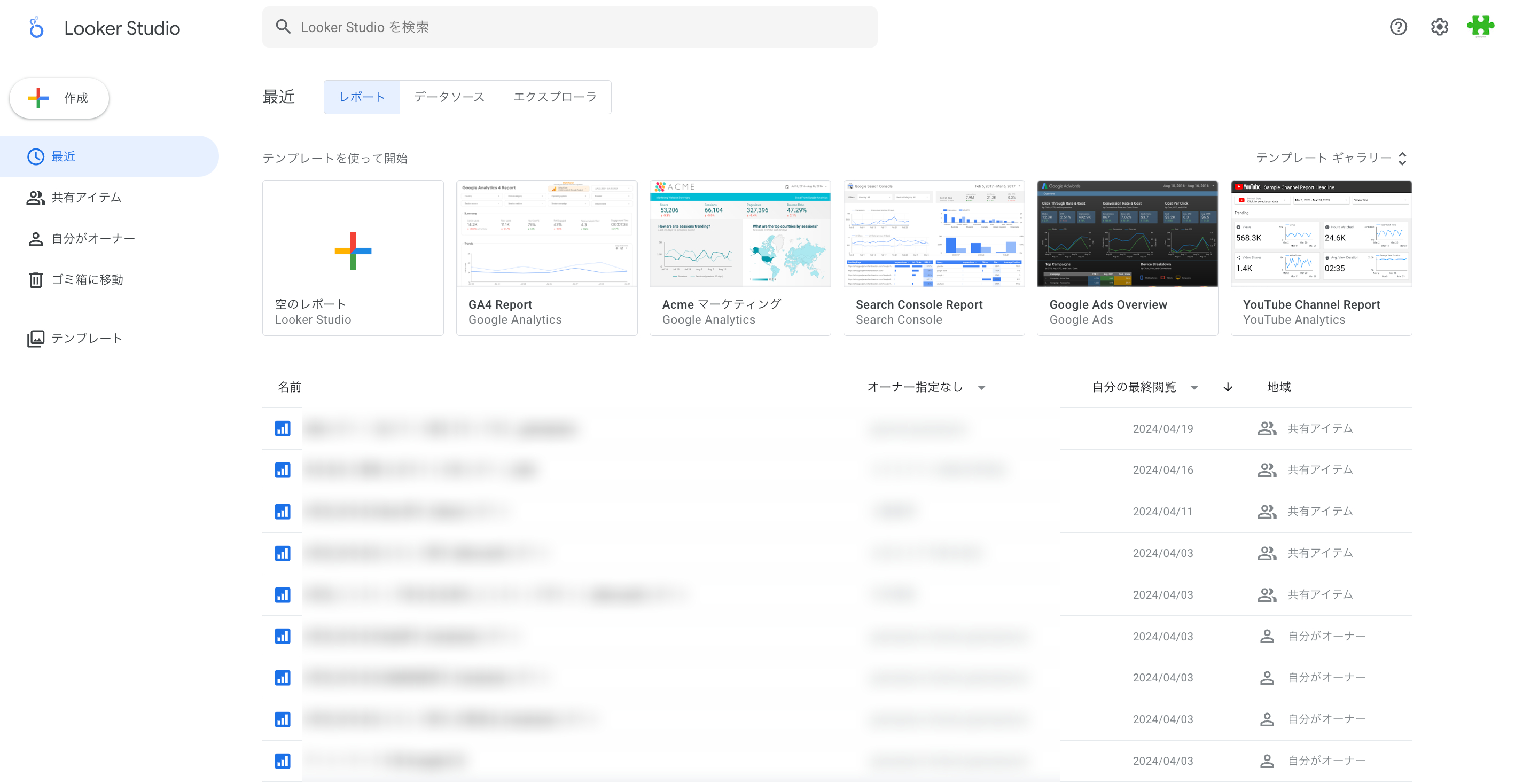Screen dimensions: 1515x784
Task: Open テンプレート in the sidebar
Action: [110, 338]
